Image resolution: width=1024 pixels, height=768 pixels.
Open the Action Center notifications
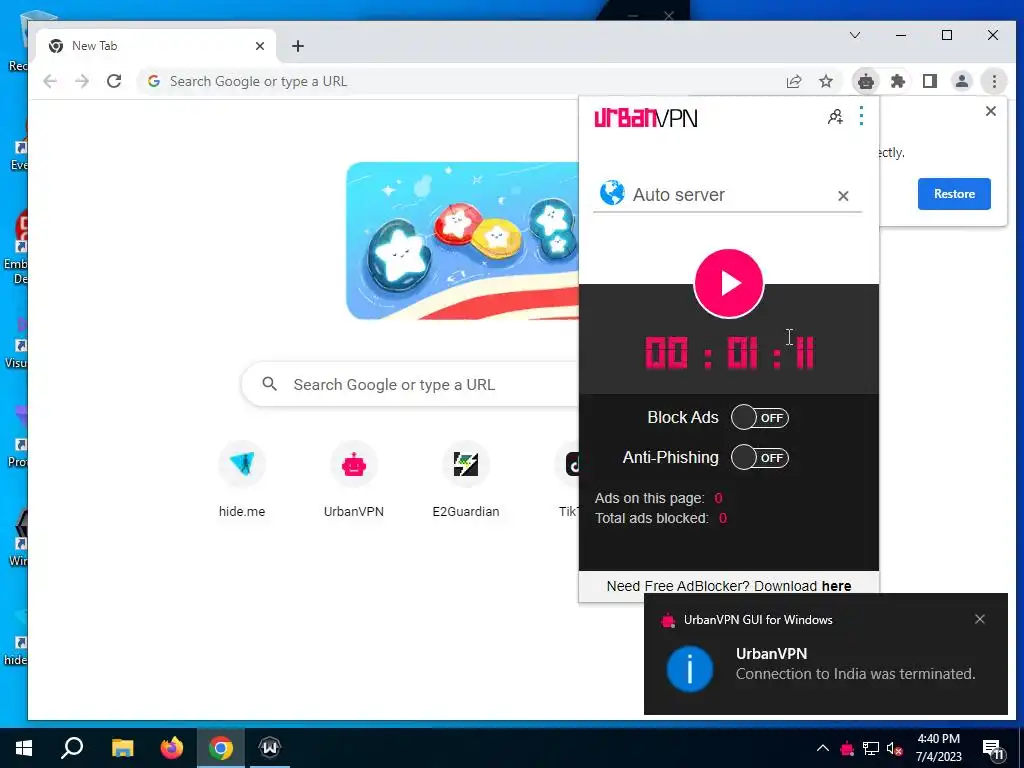tap(993, 749)
